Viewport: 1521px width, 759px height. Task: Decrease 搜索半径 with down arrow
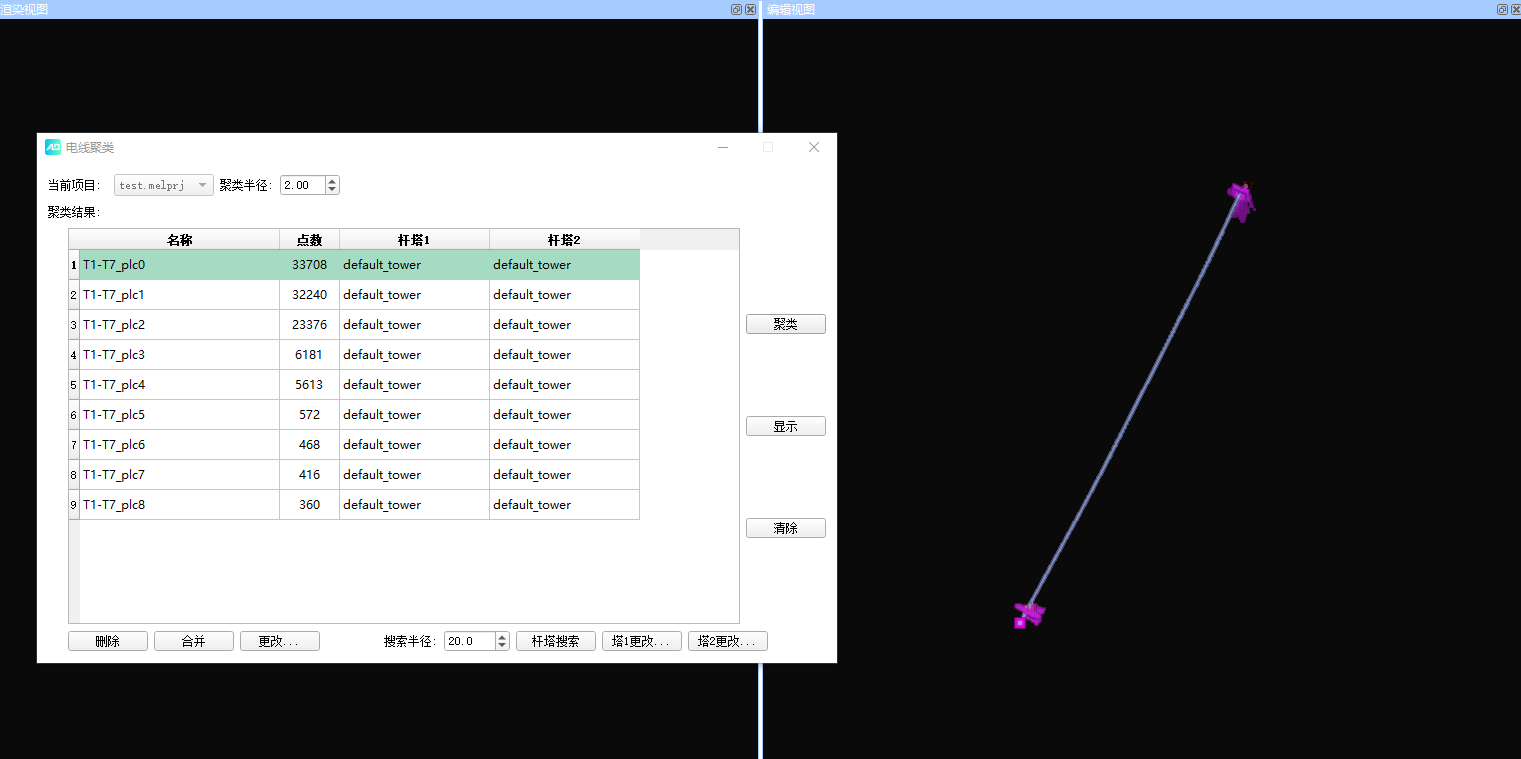502,646
